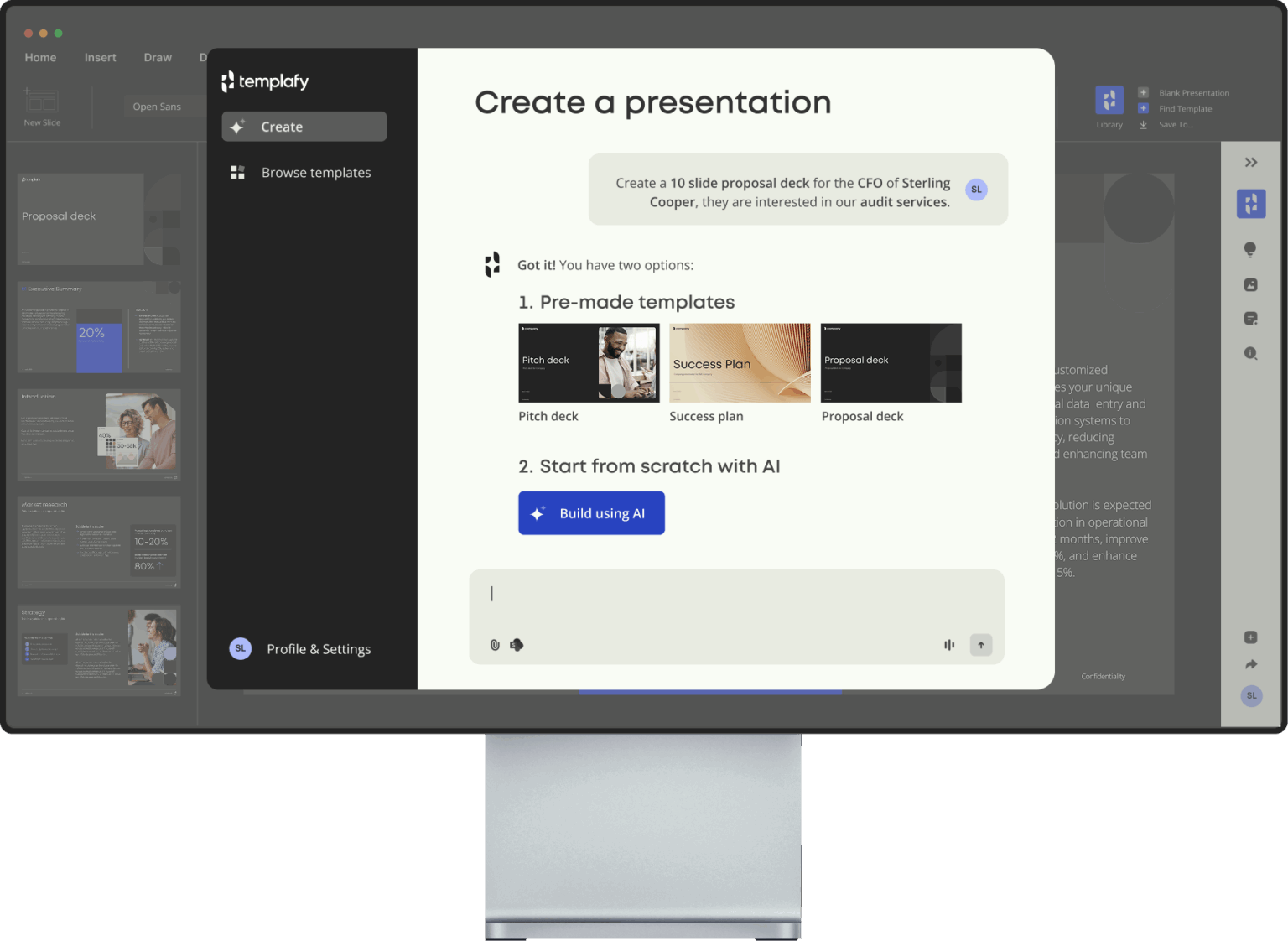
Task: Open the Home ribbon tab
Action: 40,57
